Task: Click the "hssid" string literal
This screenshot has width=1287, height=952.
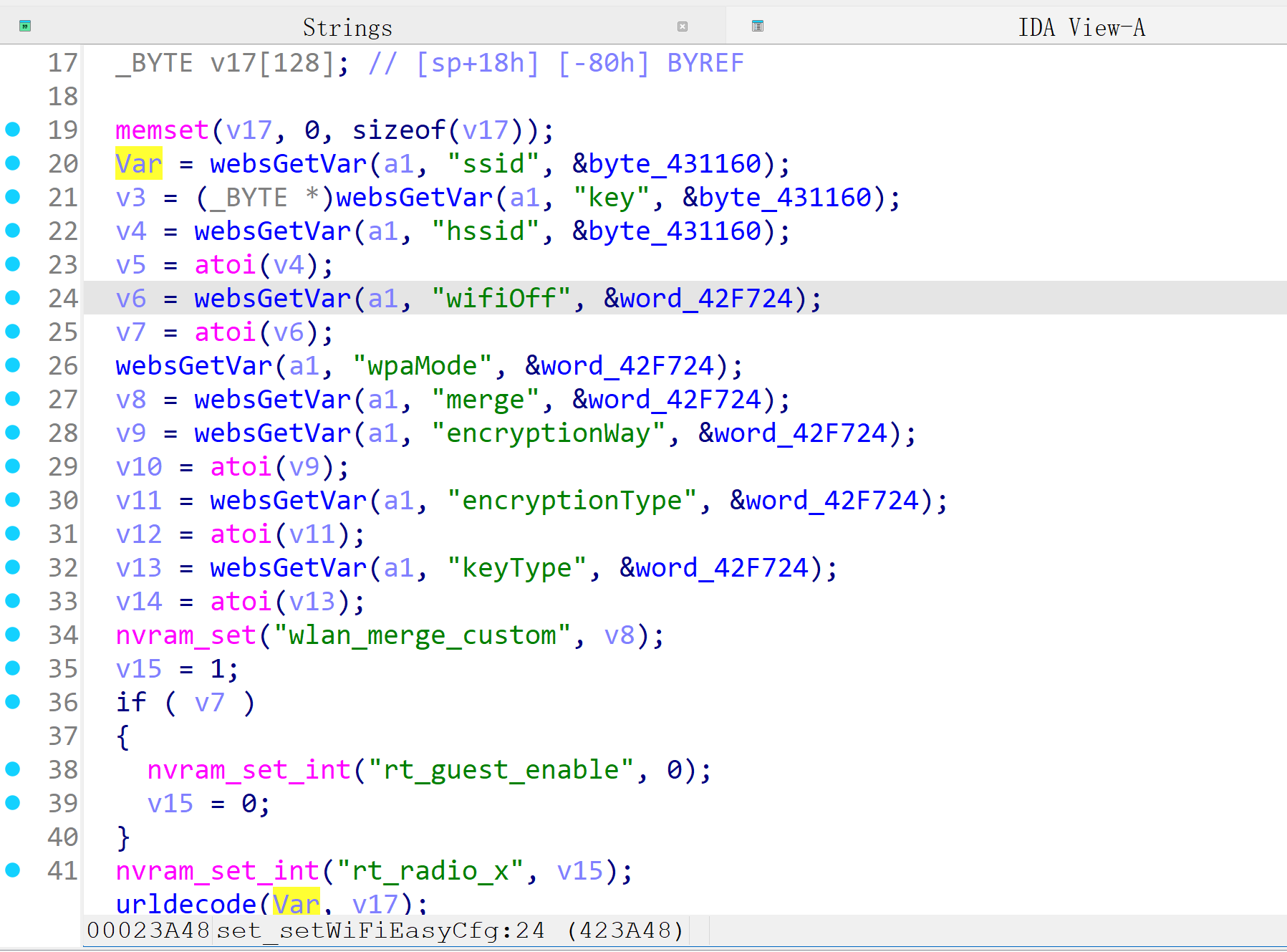Action: point(486,231)
